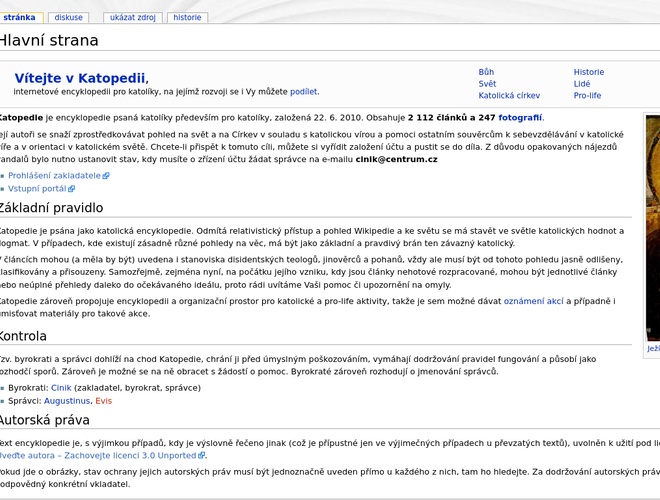Open 'Augustinus' administrator user page
The image size is (660, 500).
point(67,400)
